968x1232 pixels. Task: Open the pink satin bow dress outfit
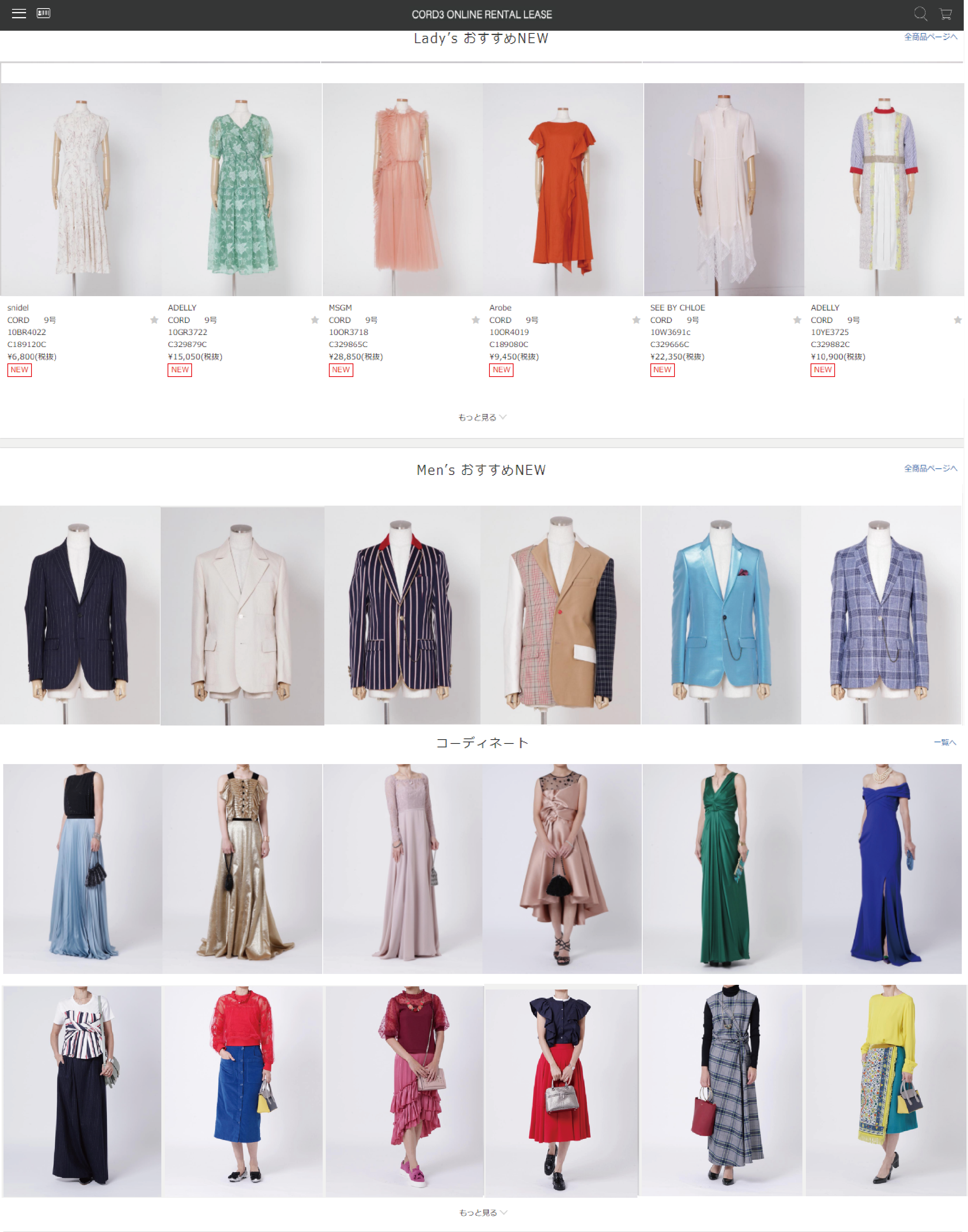562,869
